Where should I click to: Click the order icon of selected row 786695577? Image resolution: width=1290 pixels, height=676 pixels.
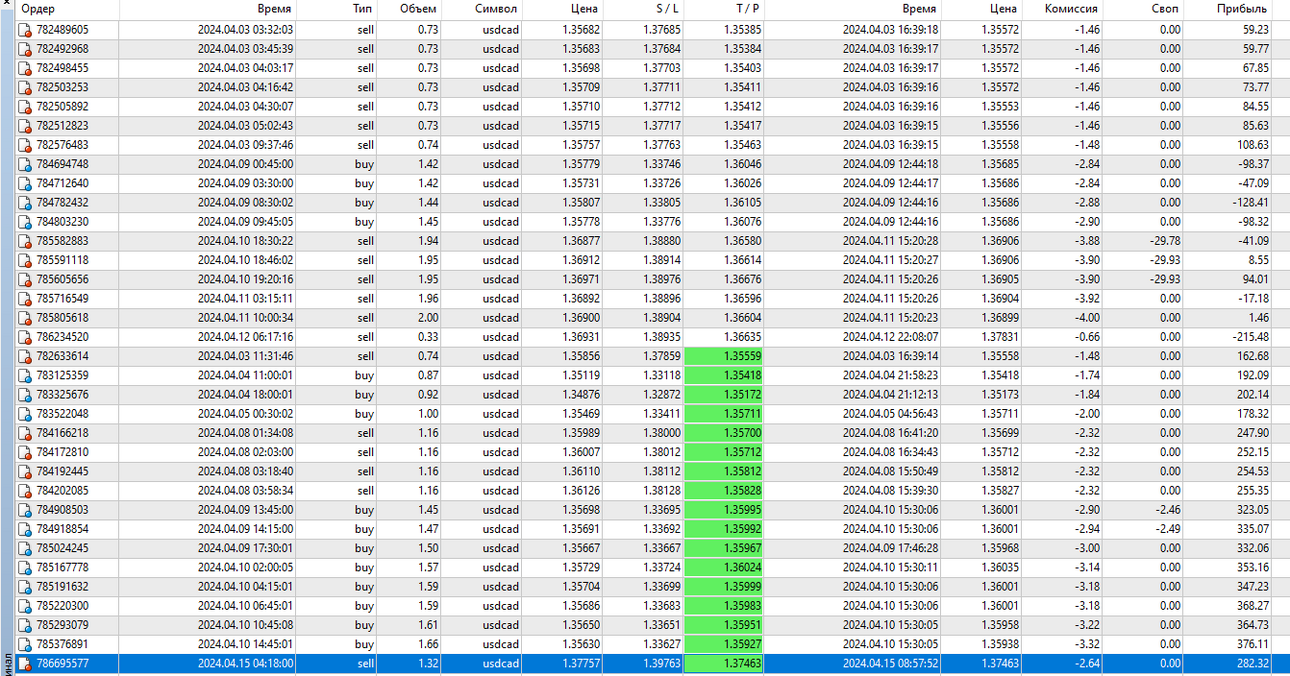click(25, 664)
